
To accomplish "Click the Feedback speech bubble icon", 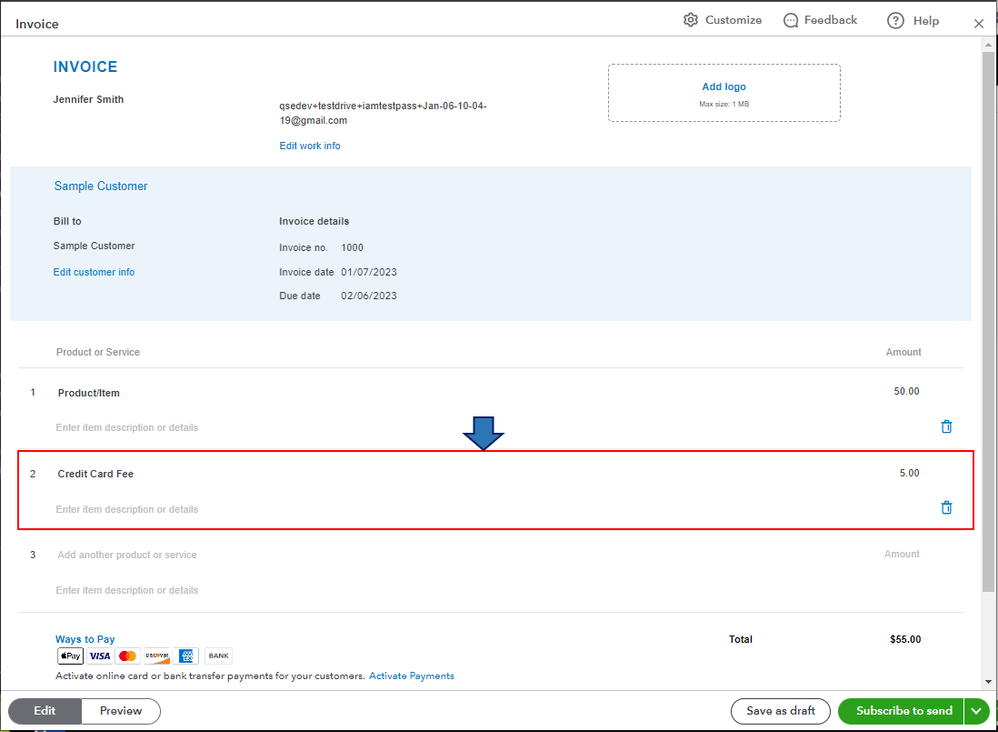I will (791, 20).
